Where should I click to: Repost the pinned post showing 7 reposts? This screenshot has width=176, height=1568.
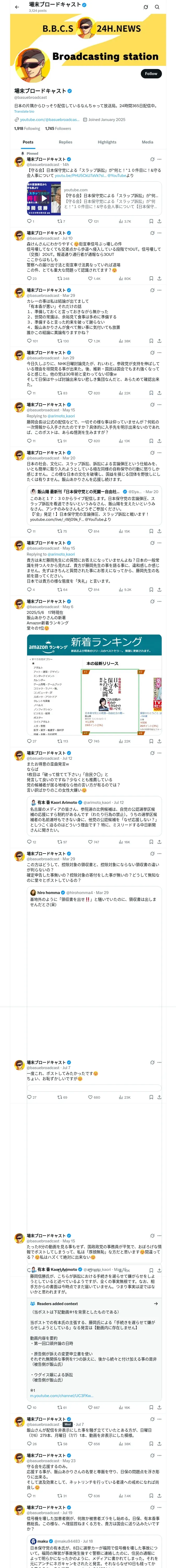tap(61, 221)
